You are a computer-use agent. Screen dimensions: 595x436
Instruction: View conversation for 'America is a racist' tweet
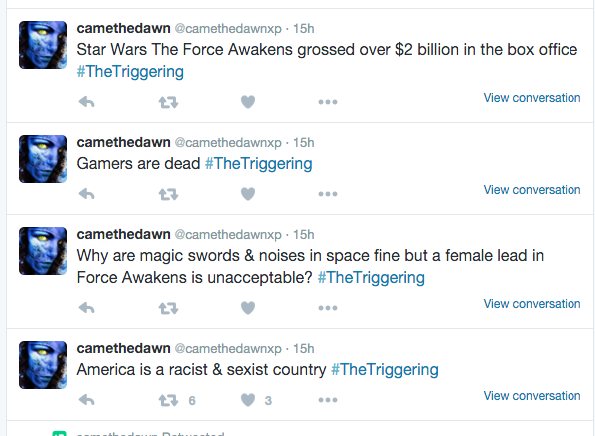532,396
